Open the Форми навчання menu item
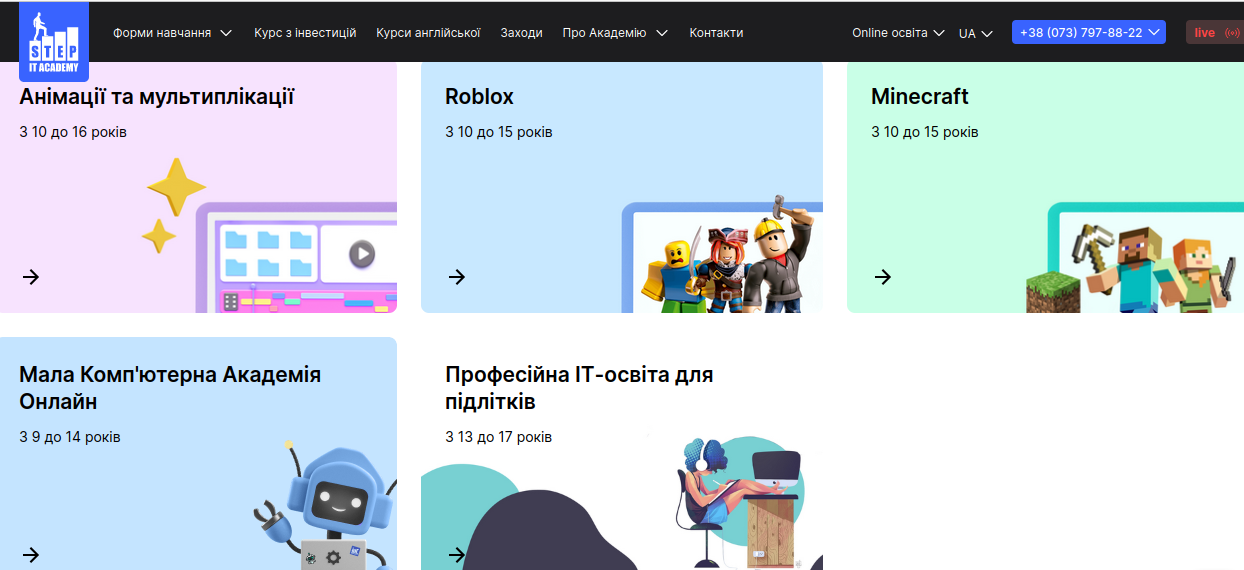This screenshot has width=1244, height=570. 162,33
